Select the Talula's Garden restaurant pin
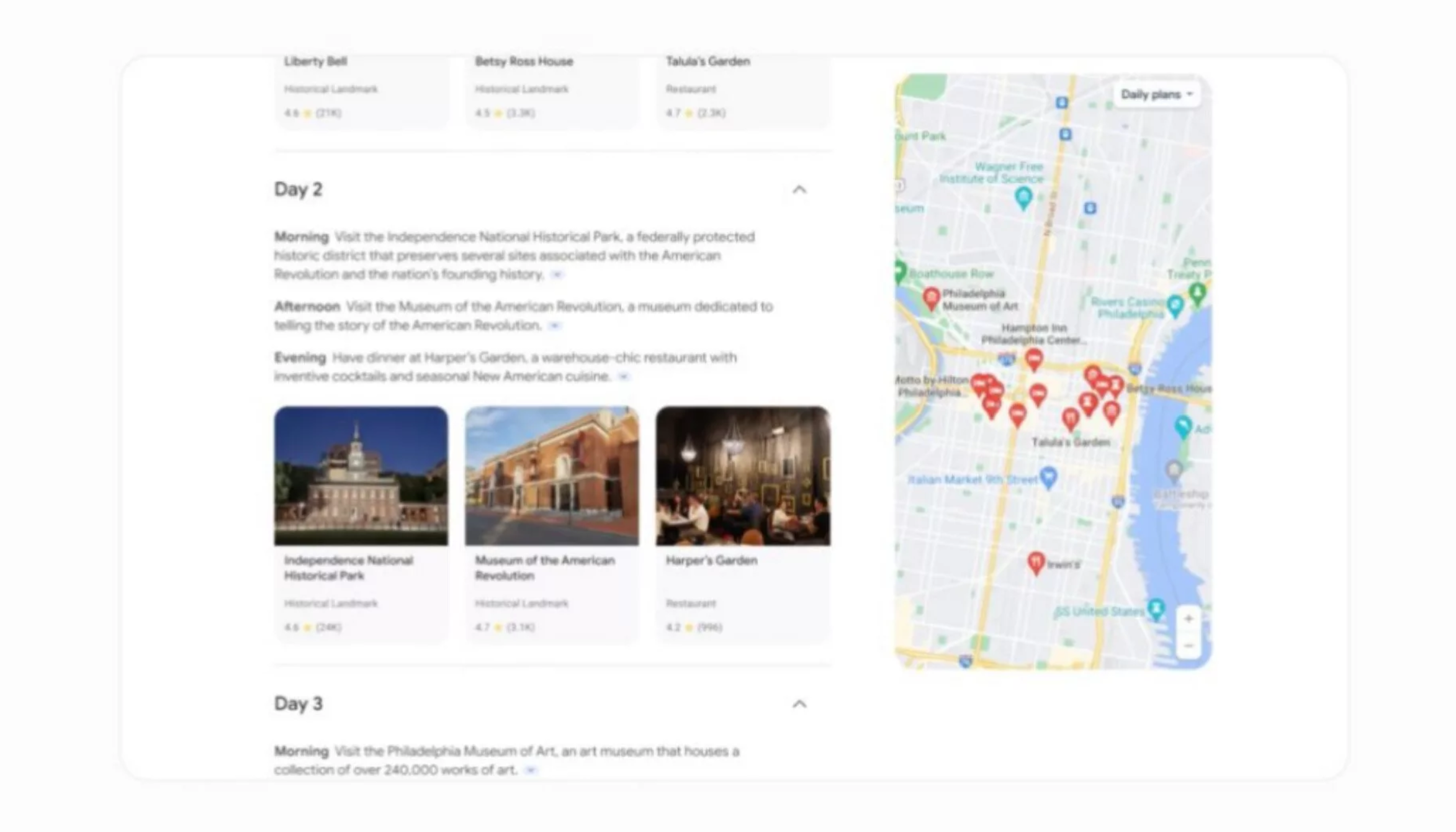1456x832 pixels. (x=1071, y=419)
